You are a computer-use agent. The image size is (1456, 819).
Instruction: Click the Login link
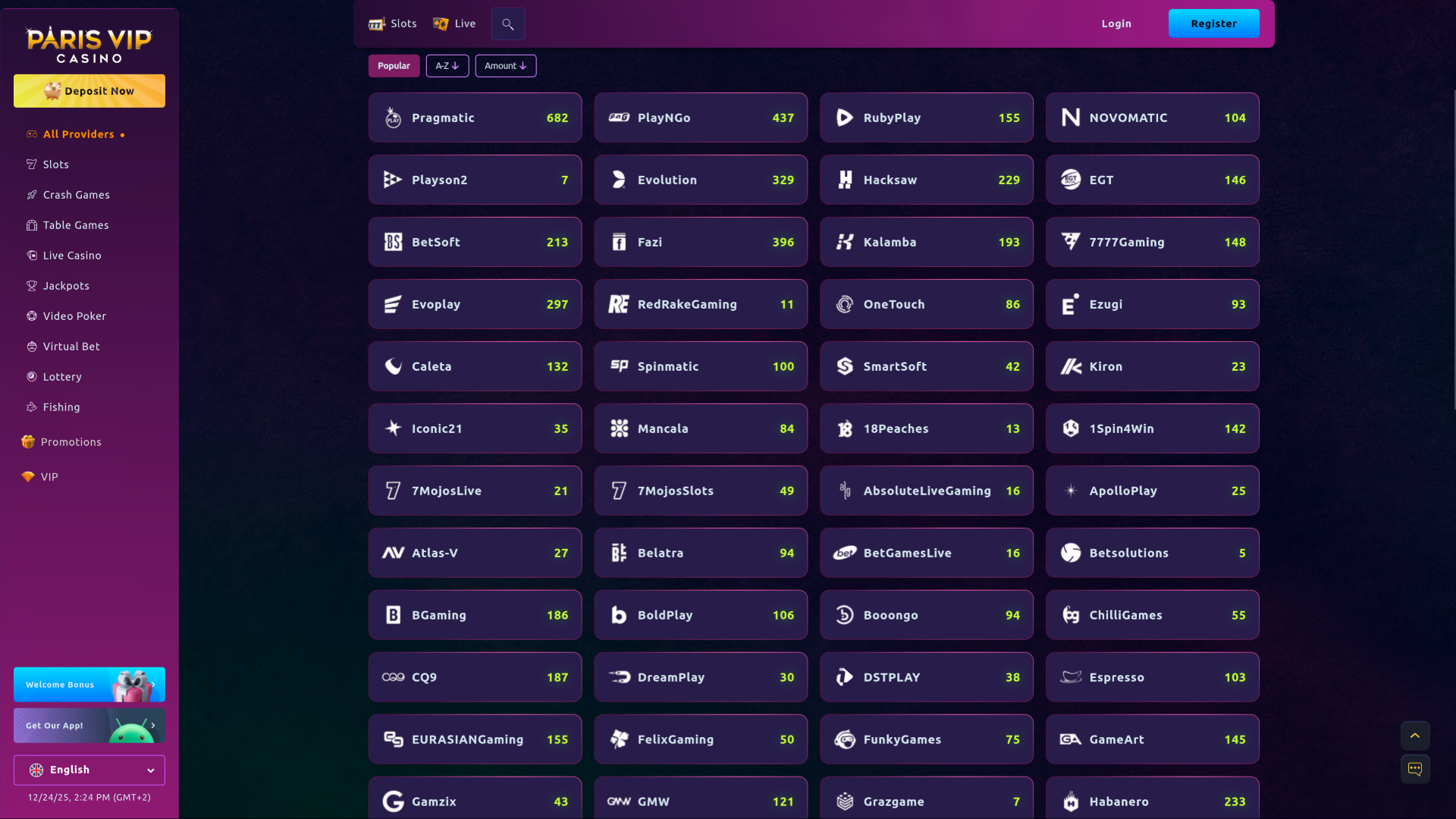pyautogui.click(x=1116, y=24)
